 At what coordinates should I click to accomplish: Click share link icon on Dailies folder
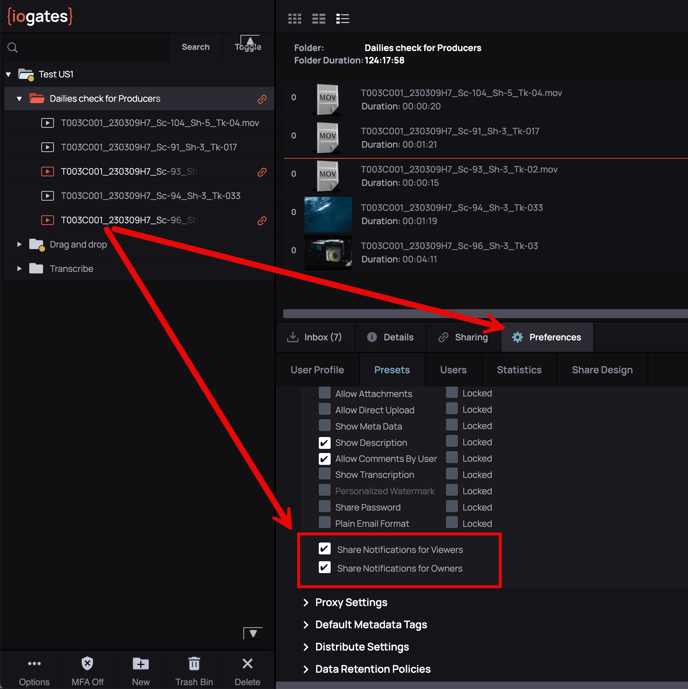pos(262,99)
